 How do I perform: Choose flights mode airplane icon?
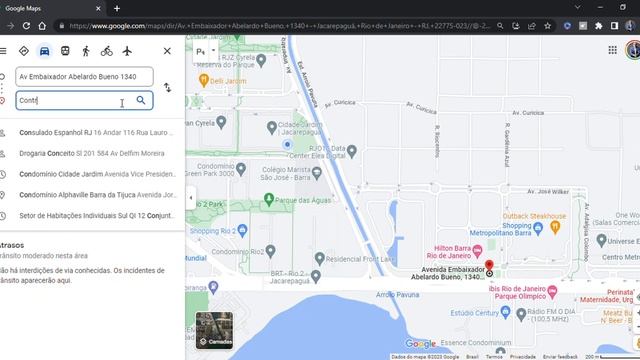pos(127,51)
